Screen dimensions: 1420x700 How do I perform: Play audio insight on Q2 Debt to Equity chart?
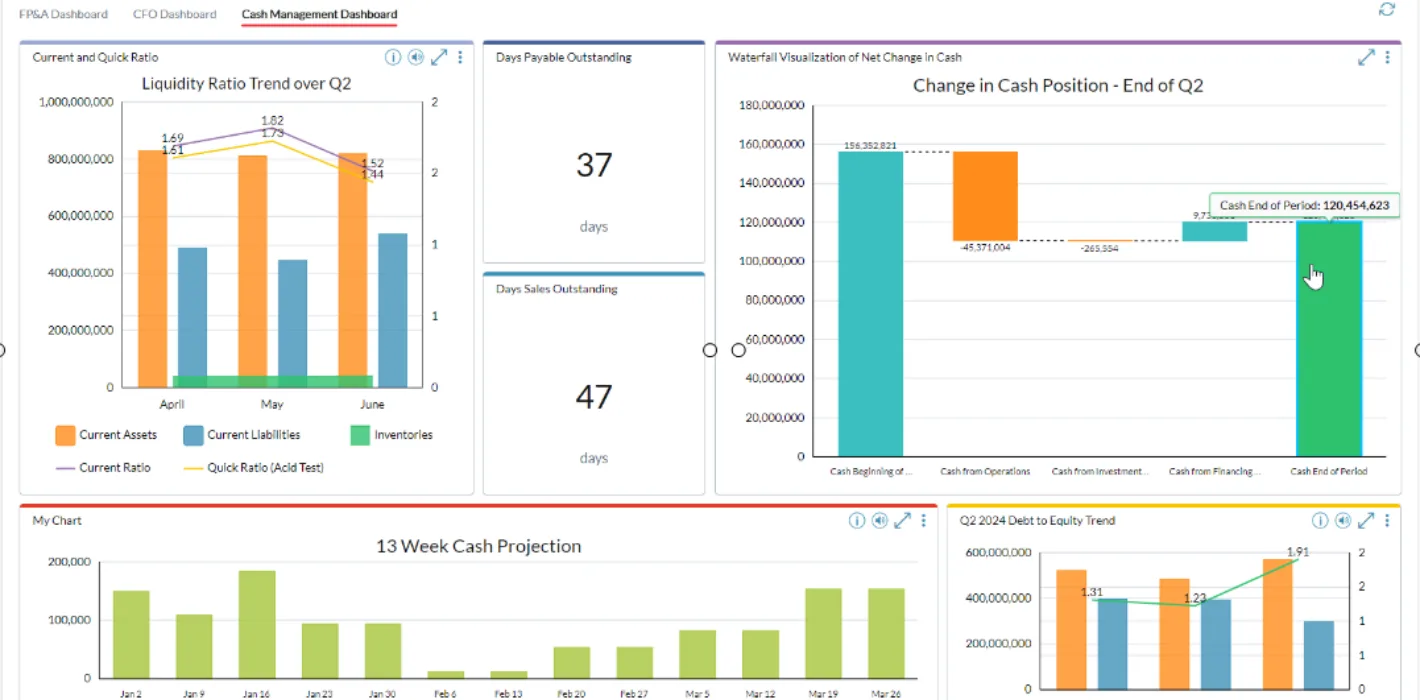[1343, 521]
